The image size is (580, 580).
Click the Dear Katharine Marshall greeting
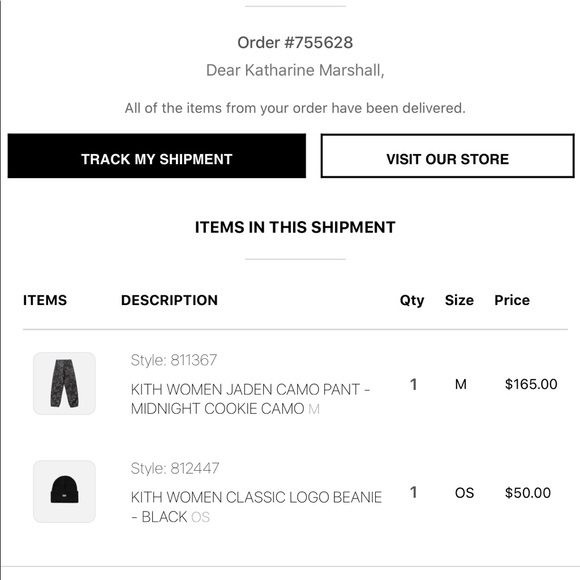point(295,70)
